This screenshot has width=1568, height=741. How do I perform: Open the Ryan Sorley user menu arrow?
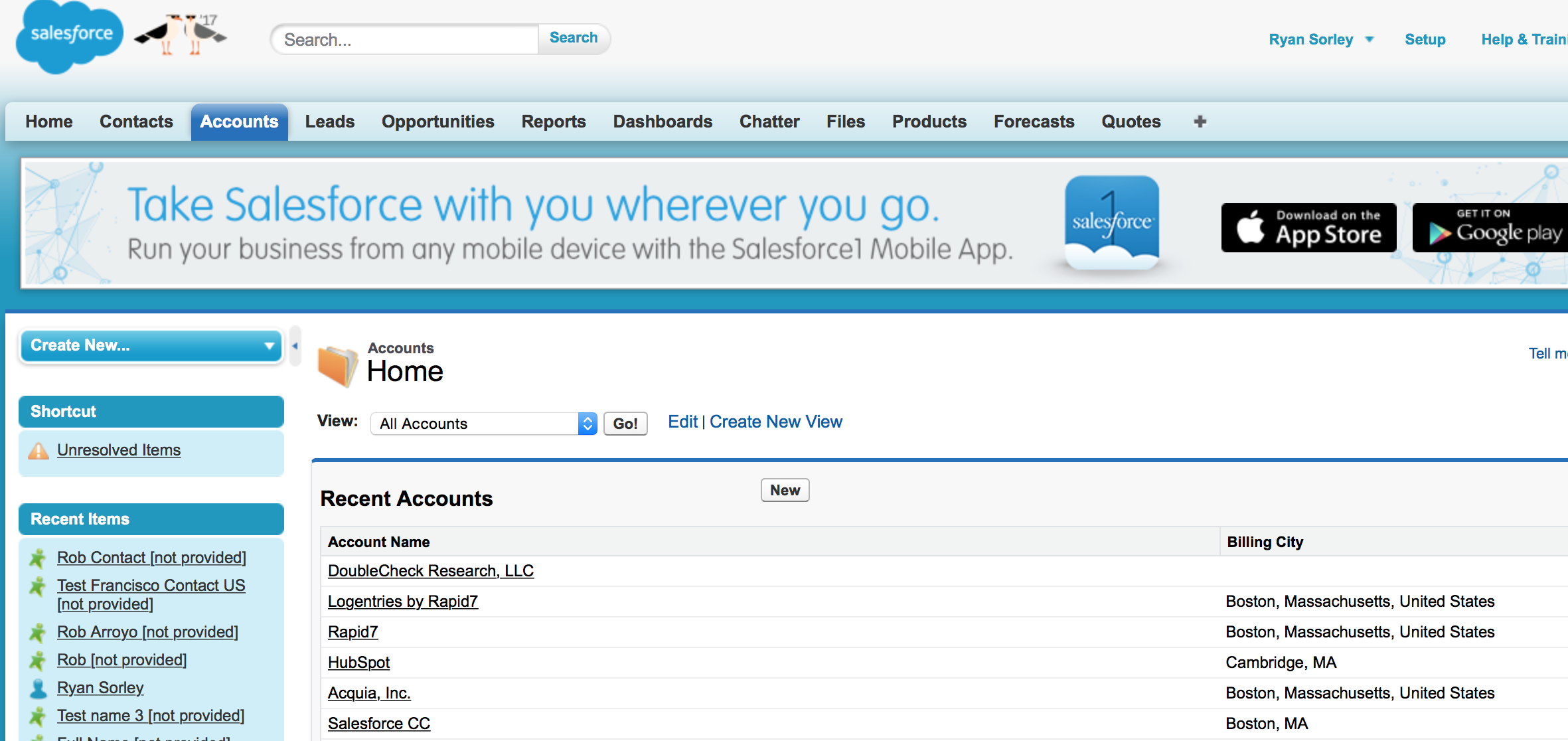point(1369,40)
